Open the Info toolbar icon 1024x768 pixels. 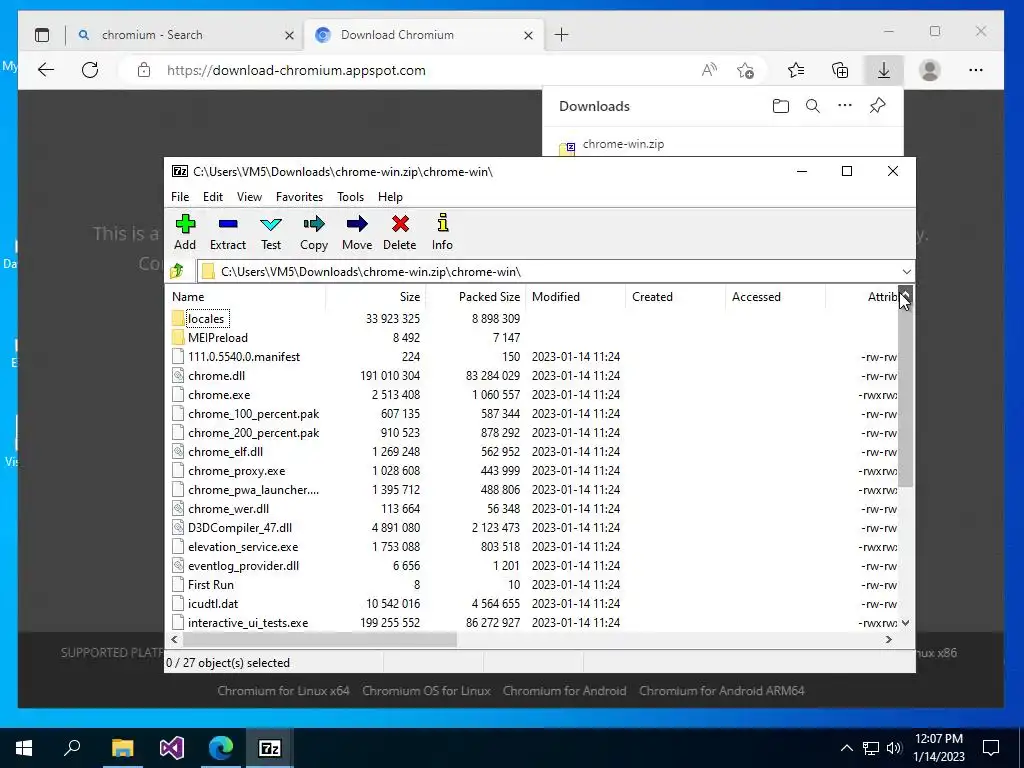(442, 232)
